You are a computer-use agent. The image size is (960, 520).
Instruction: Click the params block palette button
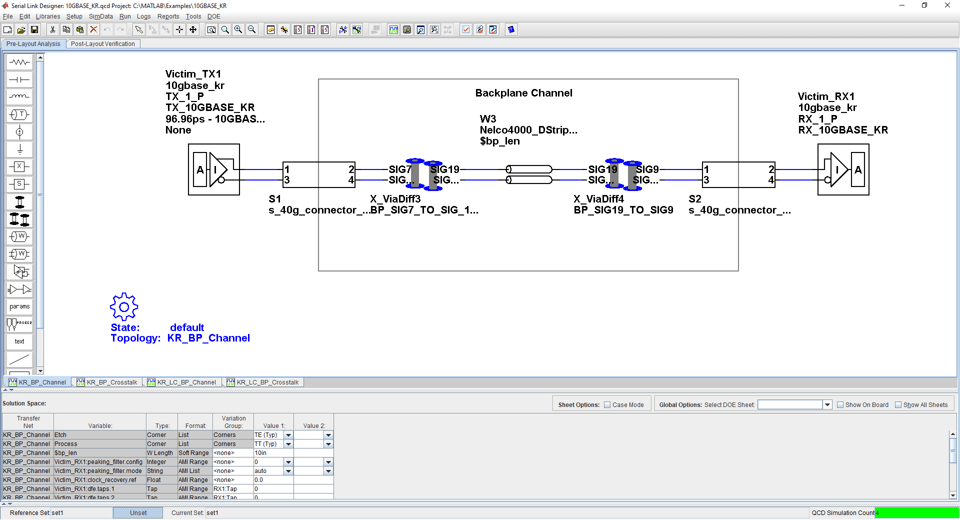(19, 306)
